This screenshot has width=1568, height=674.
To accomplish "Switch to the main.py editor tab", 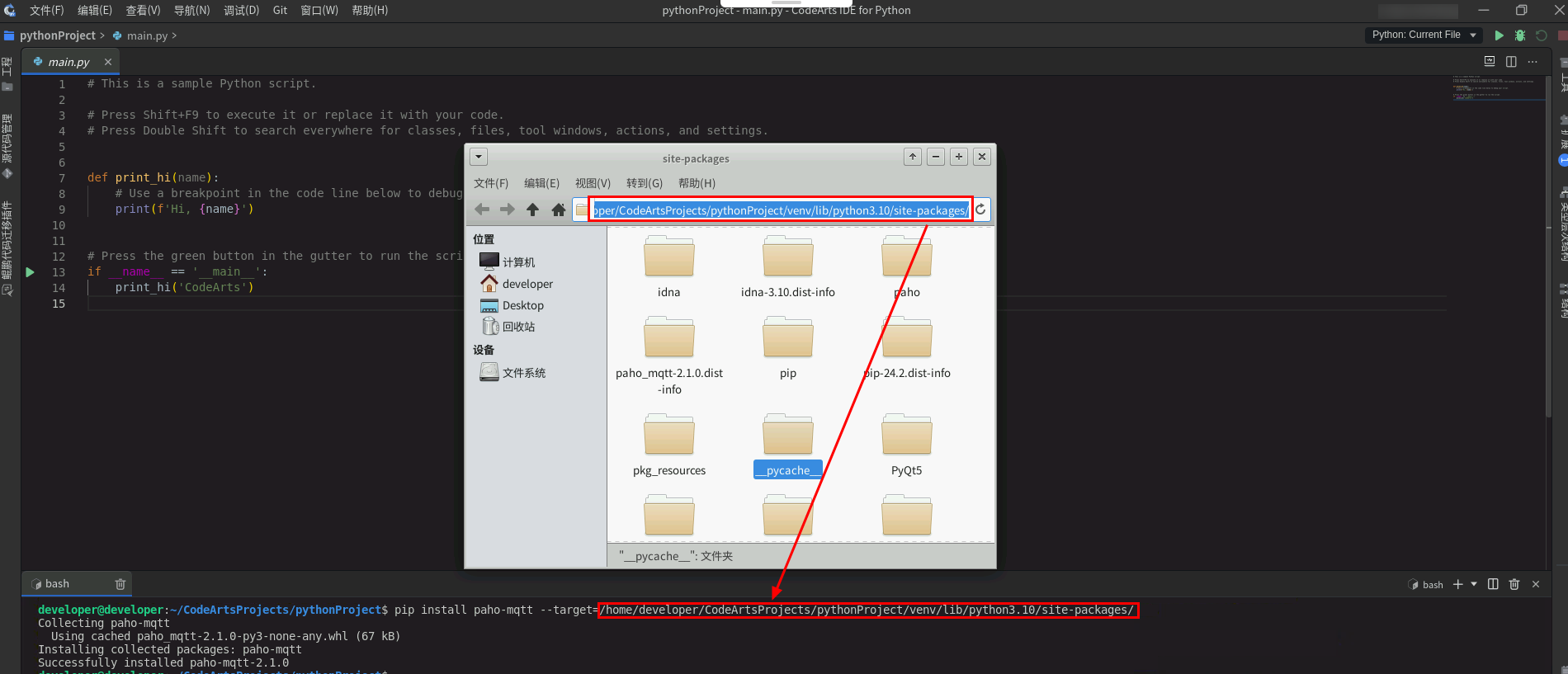I will pos(69,62).
